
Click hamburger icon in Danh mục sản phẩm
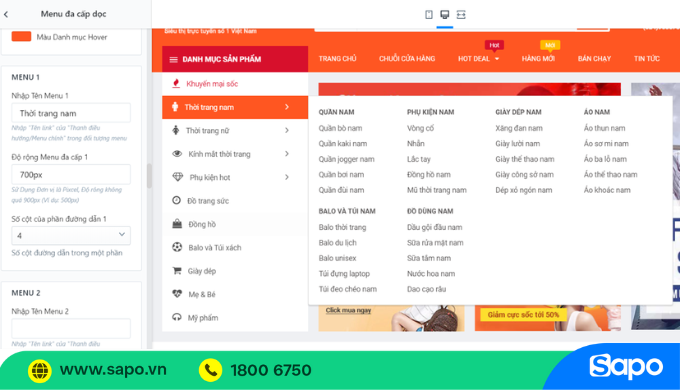173,59
